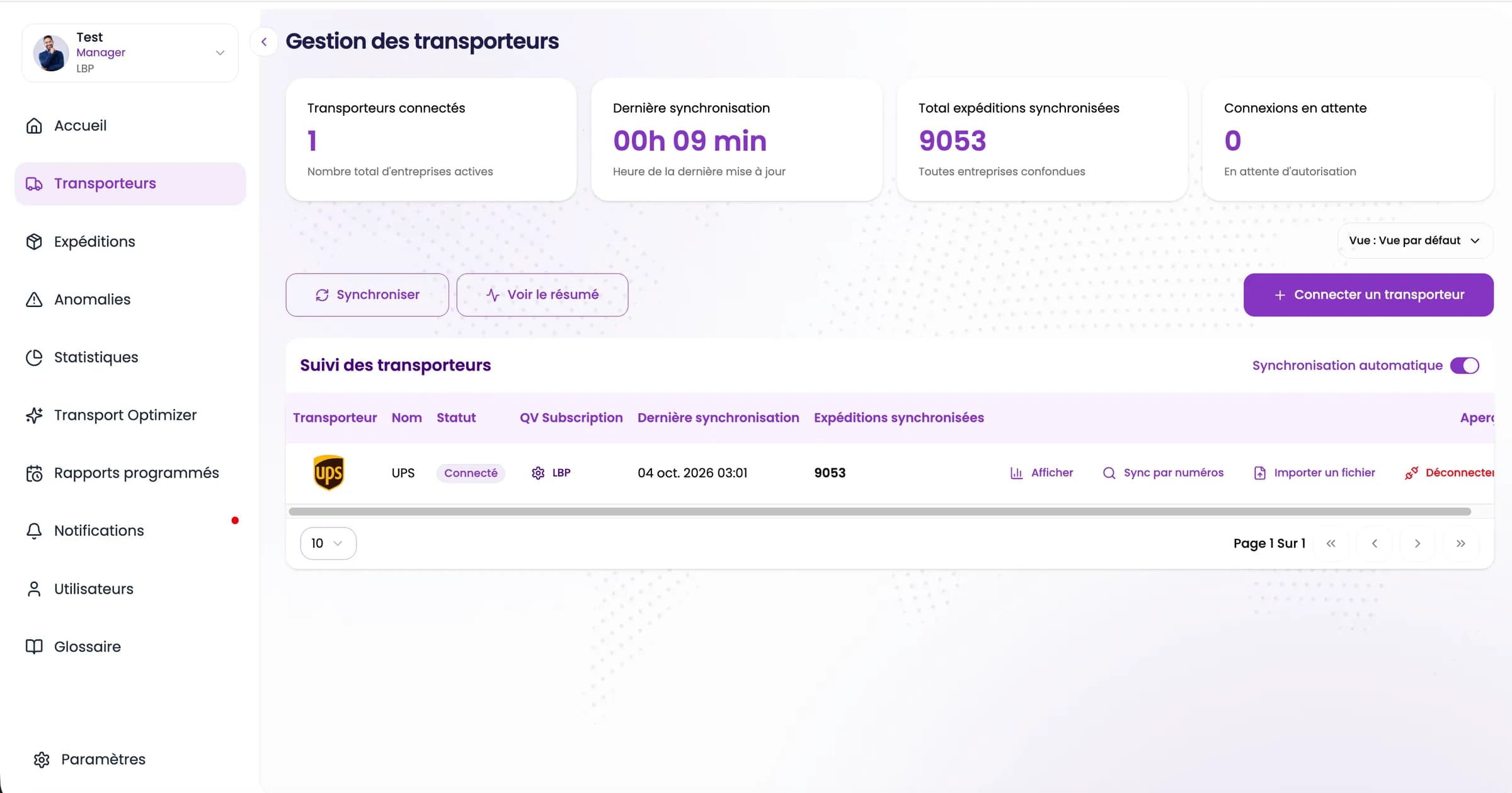Expand the Test Manager account dropdown

pyautogui.click(x=220, y=52)
